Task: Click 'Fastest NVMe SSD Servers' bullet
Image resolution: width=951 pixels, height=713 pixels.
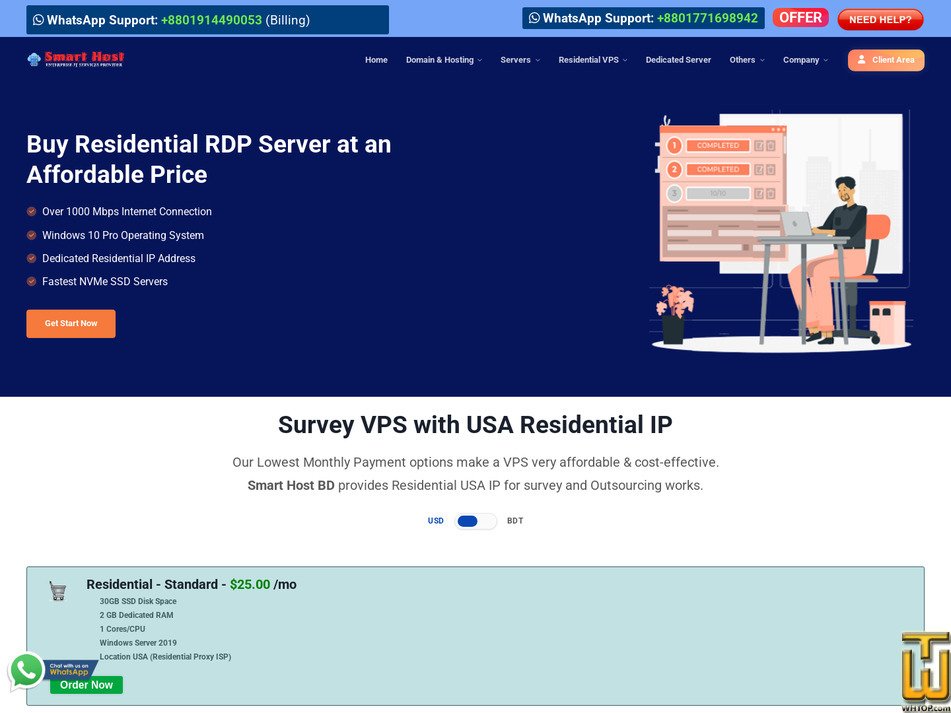Action: pos(105,281)
